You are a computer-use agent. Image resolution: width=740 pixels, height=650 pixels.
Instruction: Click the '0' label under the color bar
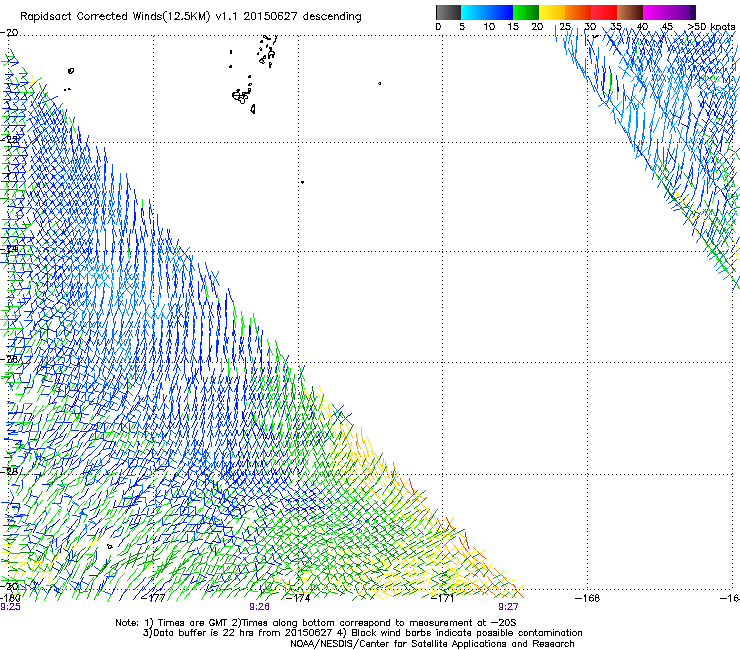[438, 27]
